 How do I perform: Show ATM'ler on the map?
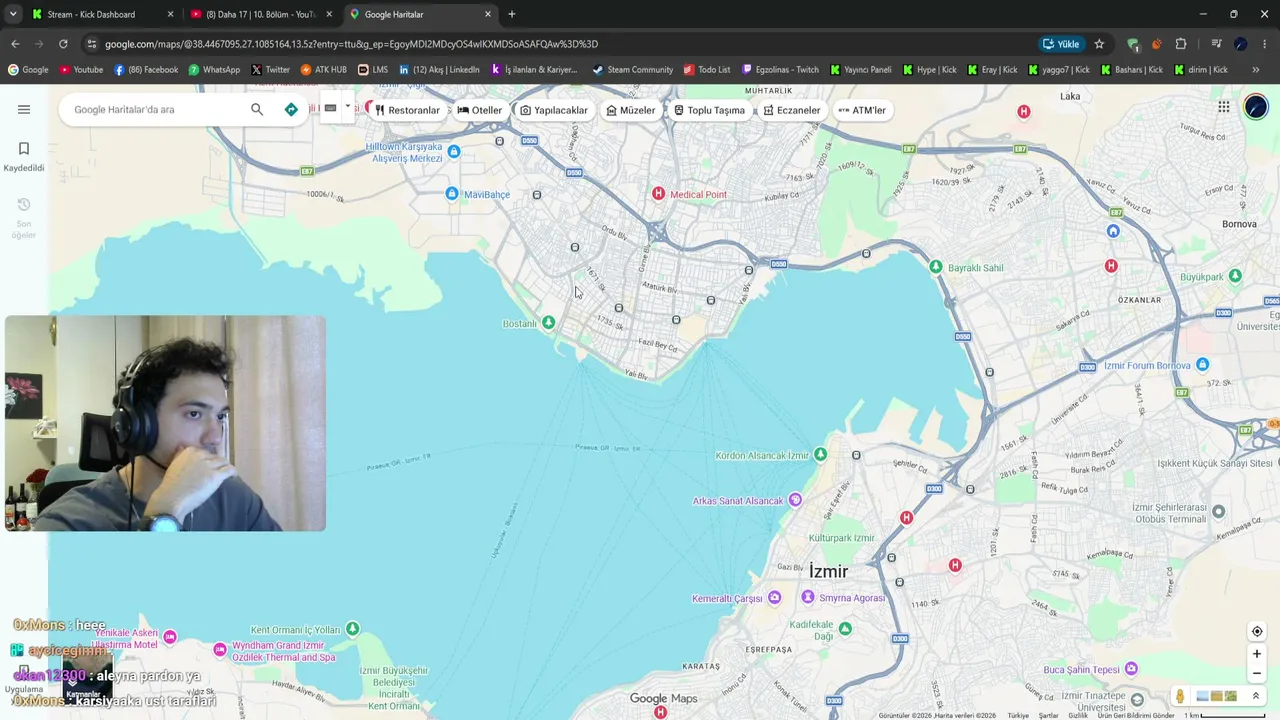click(862, 110)
